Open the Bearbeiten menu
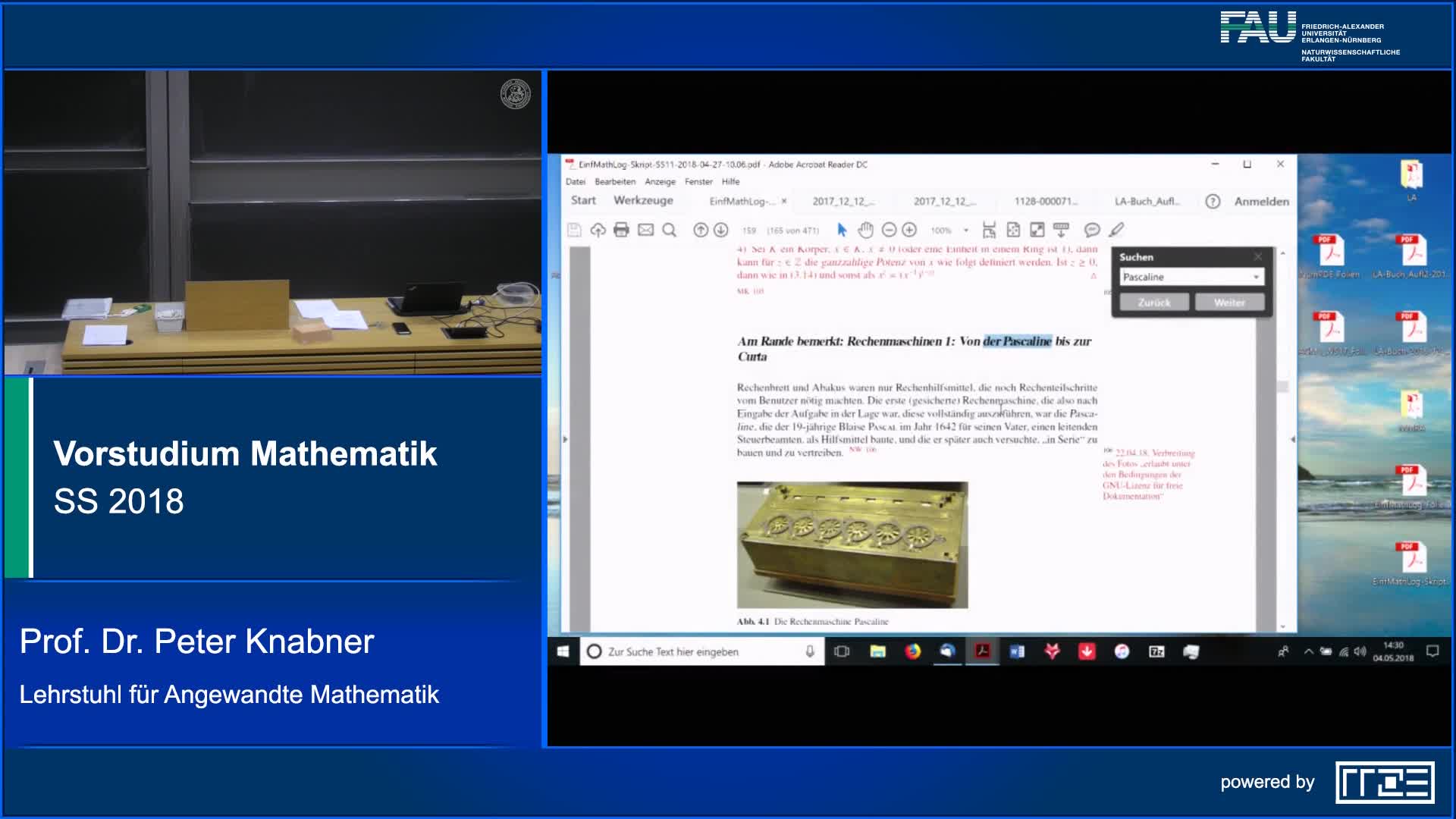Screen dimensions: 1456x819 click(614, 182)
